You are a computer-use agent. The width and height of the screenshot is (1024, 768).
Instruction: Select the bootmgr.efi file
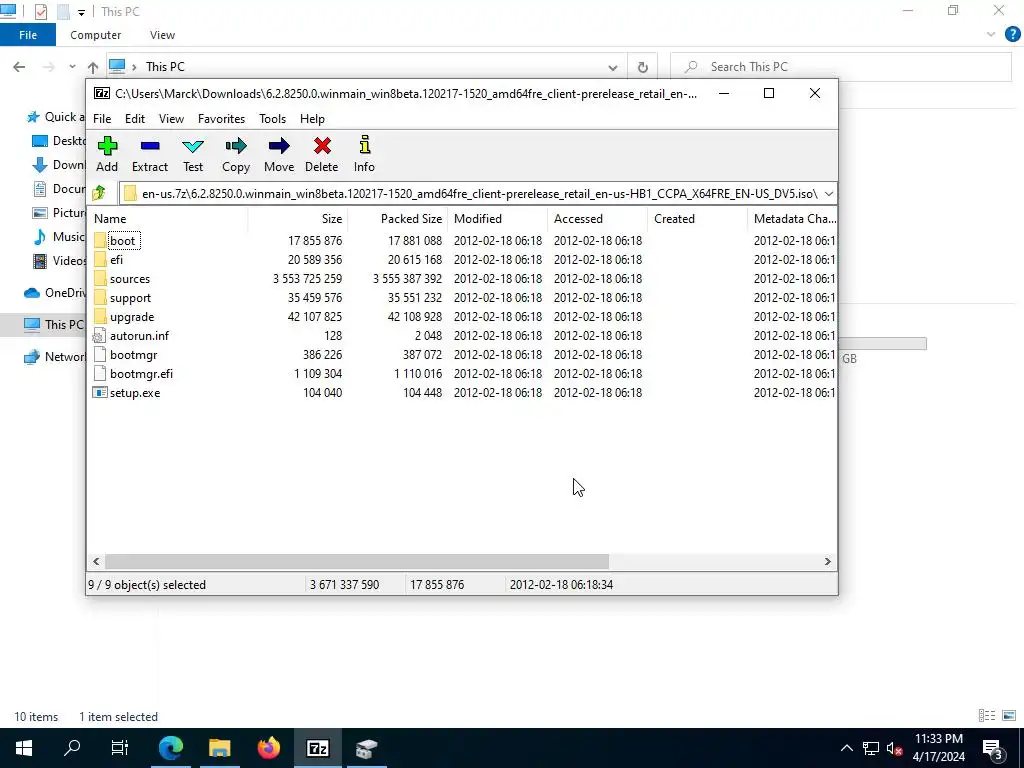(141, 374)
